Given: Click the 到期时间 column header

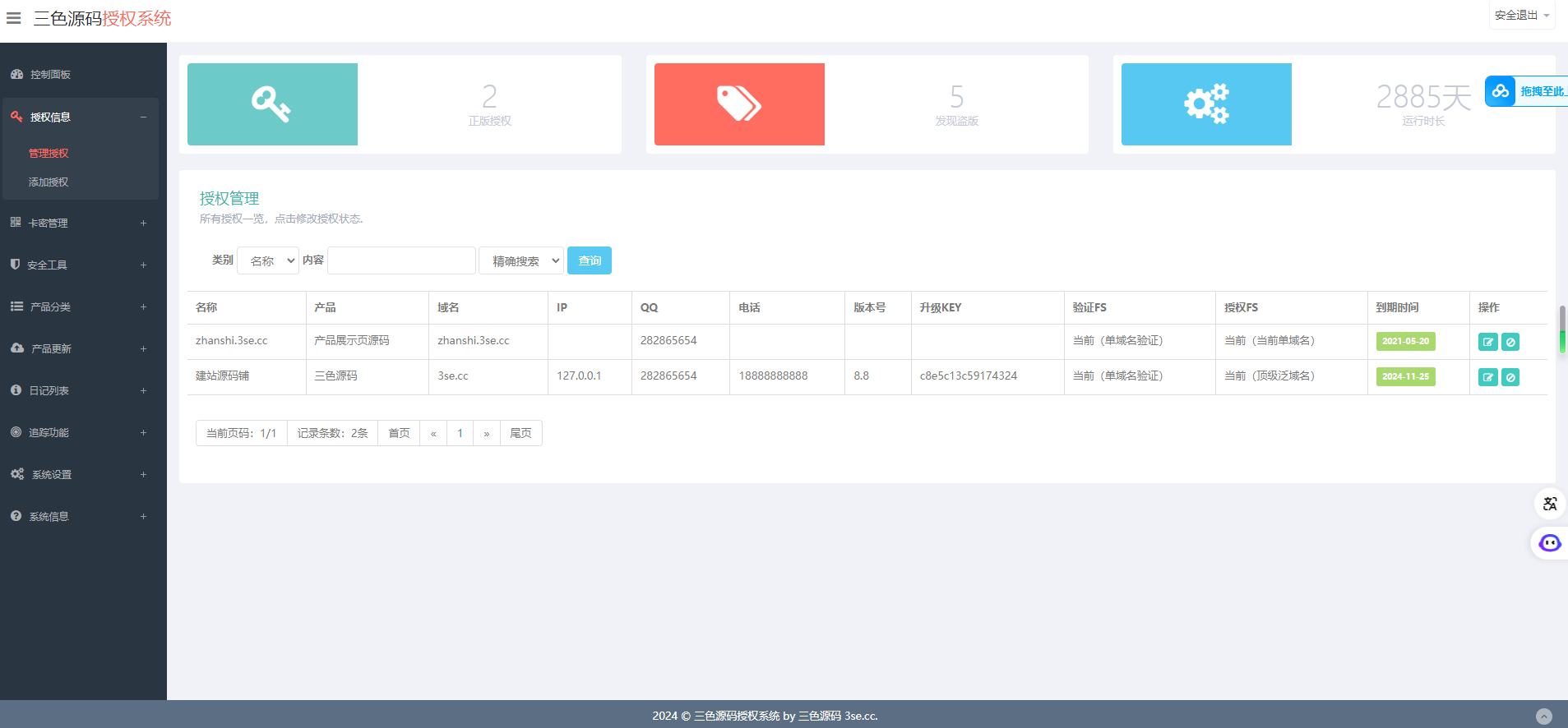Looking at the screenshot, I should [x=1398, y=307].
